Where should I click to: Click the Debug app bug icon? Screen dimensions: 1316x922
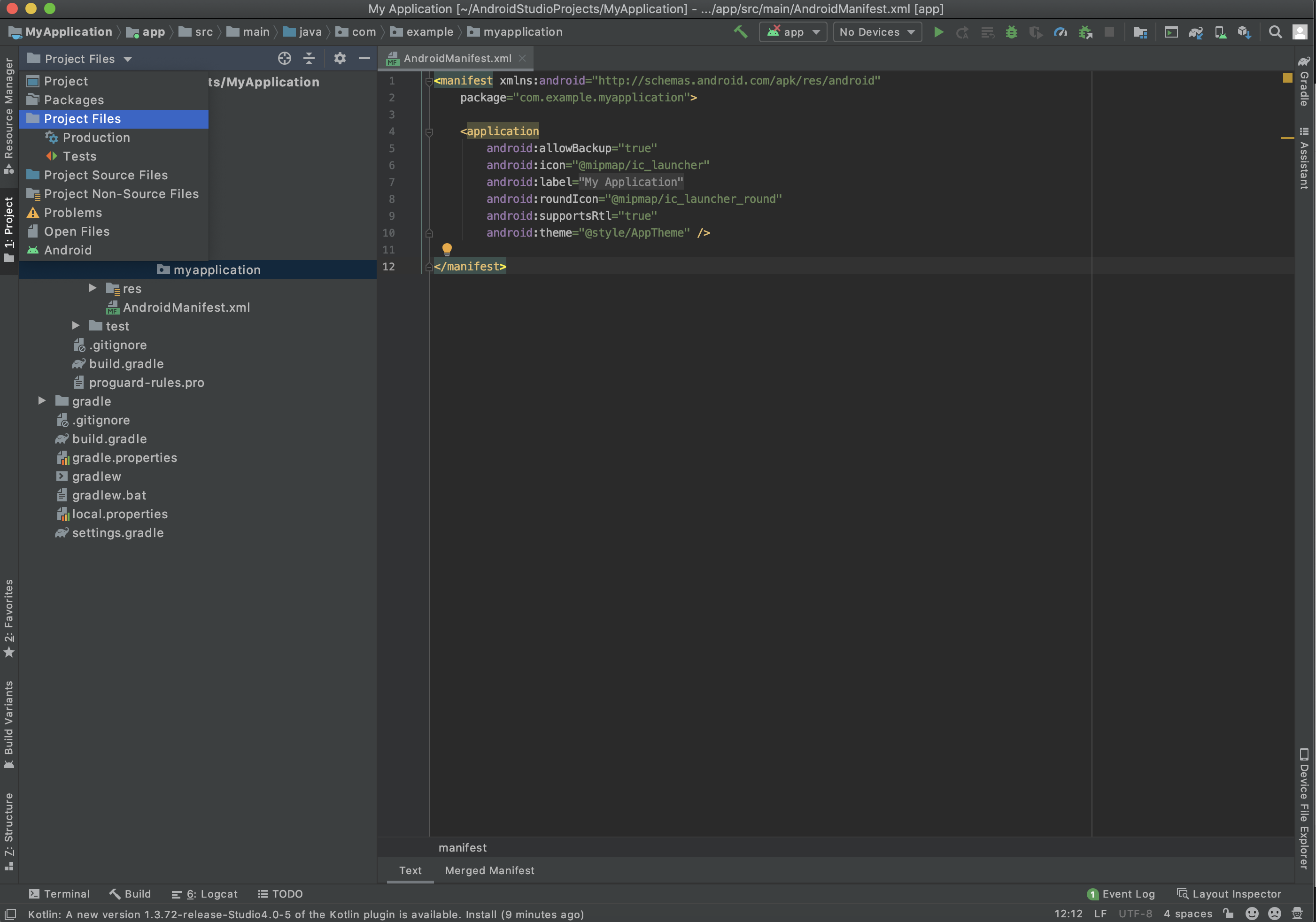pos(1012,32)
